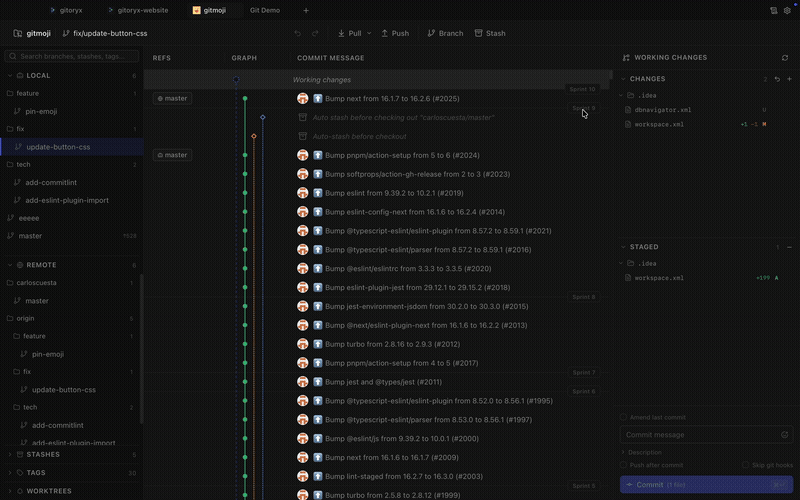Click the sidebar vertical scrollbar
Image resolution: width=800 pixels, height=500 pixels.
click(x=141, y=349)
